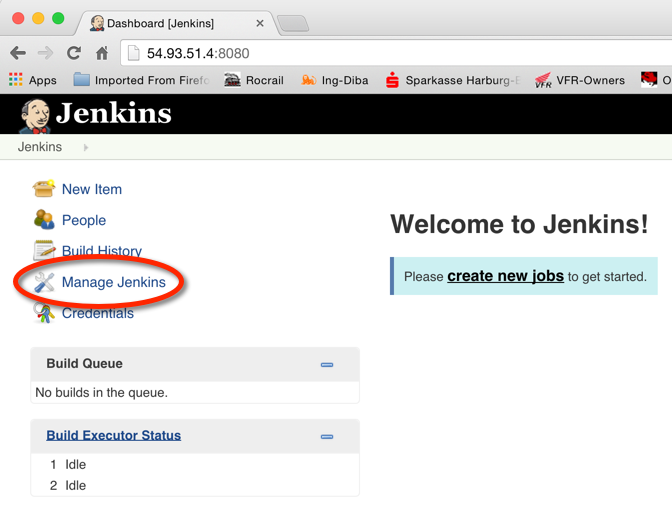672x511 pixels.
Task: Open the Ing-Diba bookmark
Action: [x=335, y=80]
